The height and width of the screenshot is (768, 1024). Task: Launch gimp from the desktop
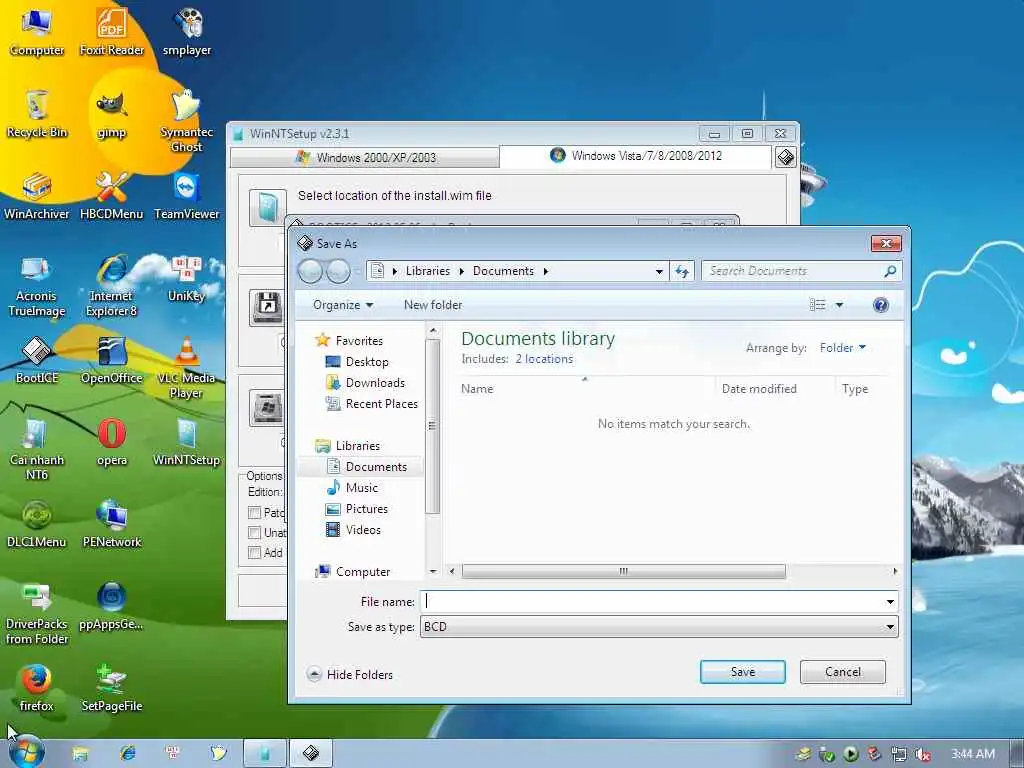tap(112, 114)
